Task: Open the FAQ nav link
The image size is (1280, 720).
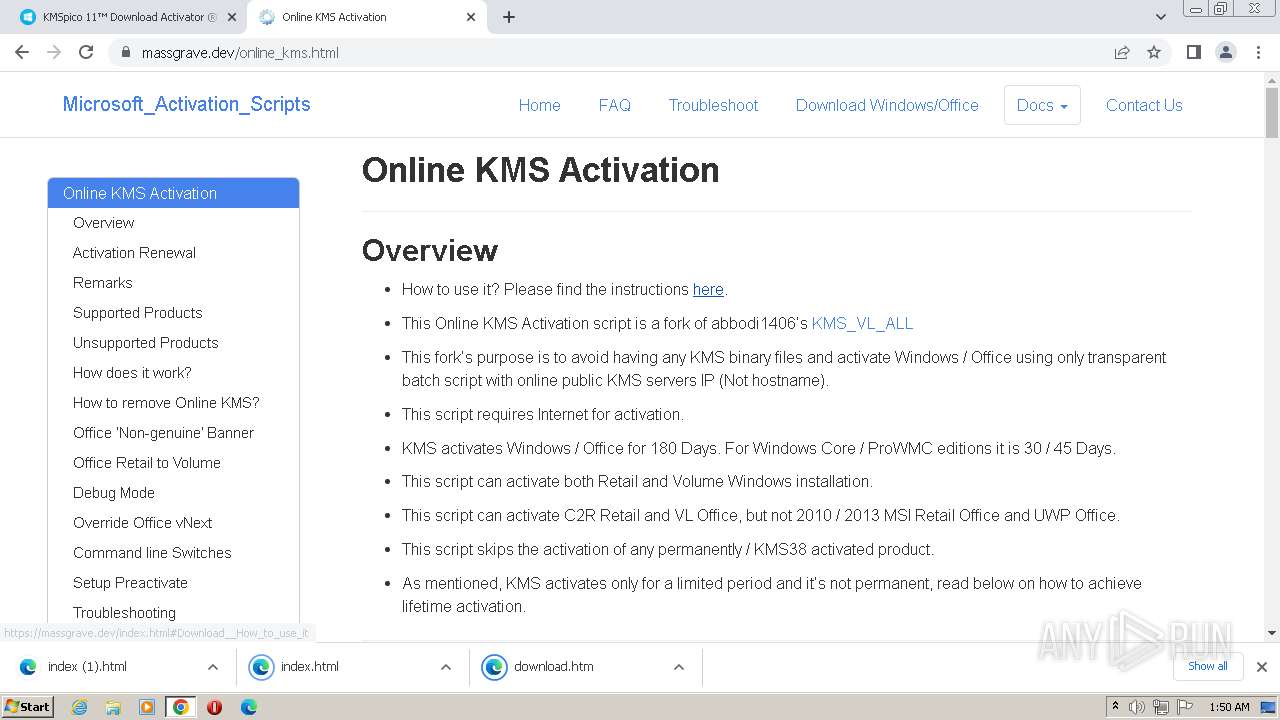Action: point(614,105)
